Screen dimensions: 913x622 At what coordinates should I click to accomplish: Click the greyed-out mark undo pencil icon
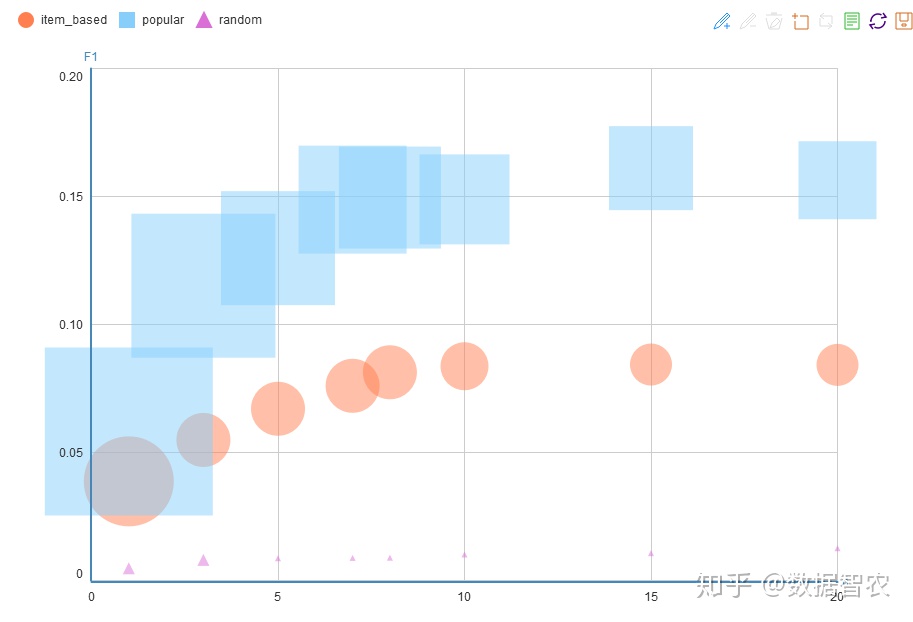tap(748, 21)
